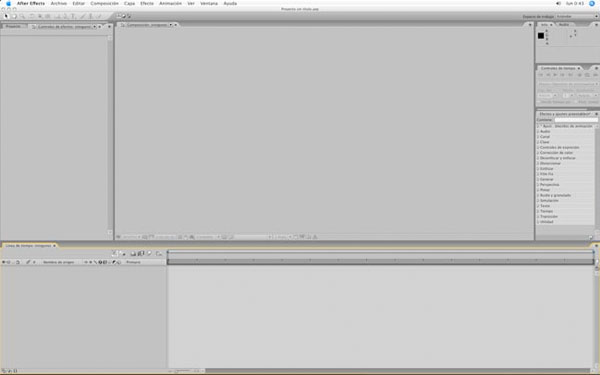The width and height of the screenshot is (600, 375).
Task: Click label pencil column icon in timeline
Action: click(x=28, y=262)
